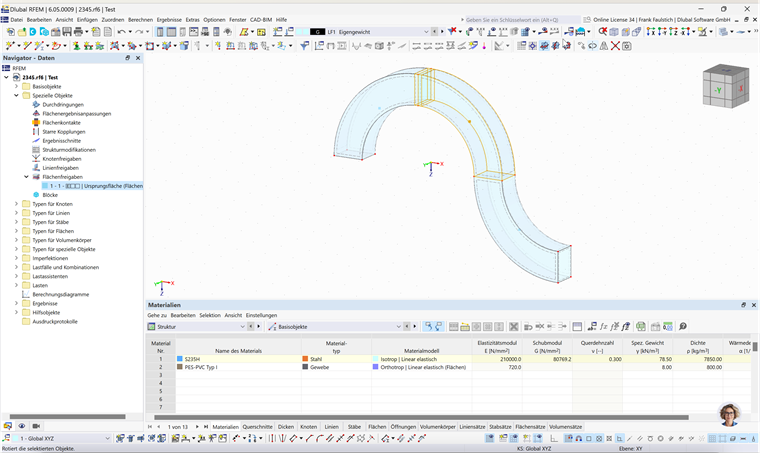Close the Navigator - Daten panel
The height and width of the screenshot is (453, 760).
[x=138, y=58]
